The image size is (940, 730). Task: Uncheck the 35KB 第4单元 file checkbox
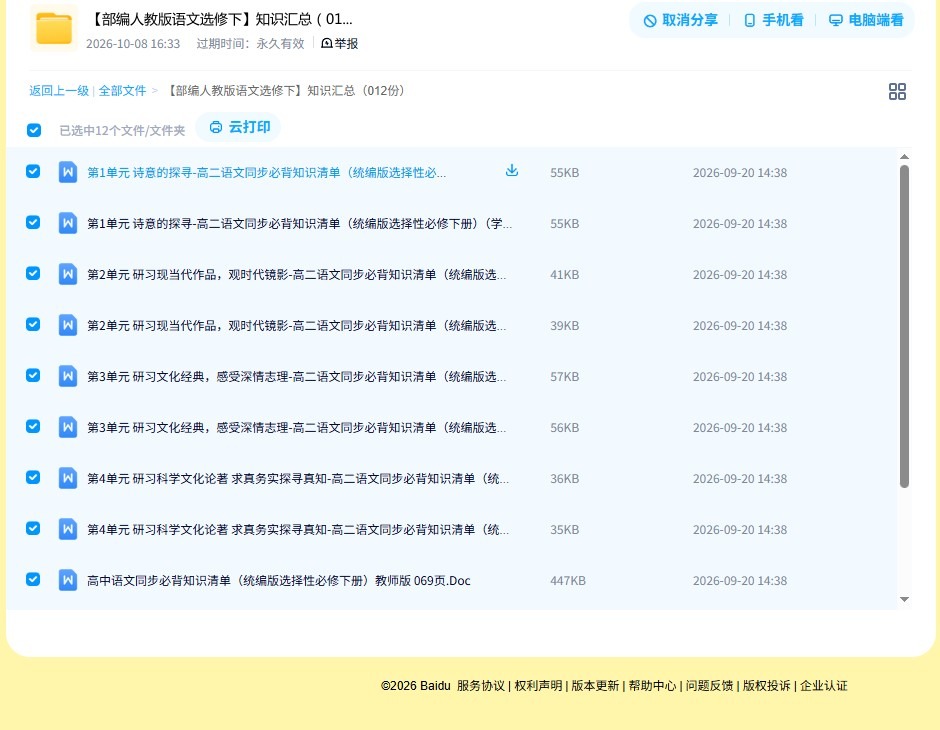coord(33,528)
